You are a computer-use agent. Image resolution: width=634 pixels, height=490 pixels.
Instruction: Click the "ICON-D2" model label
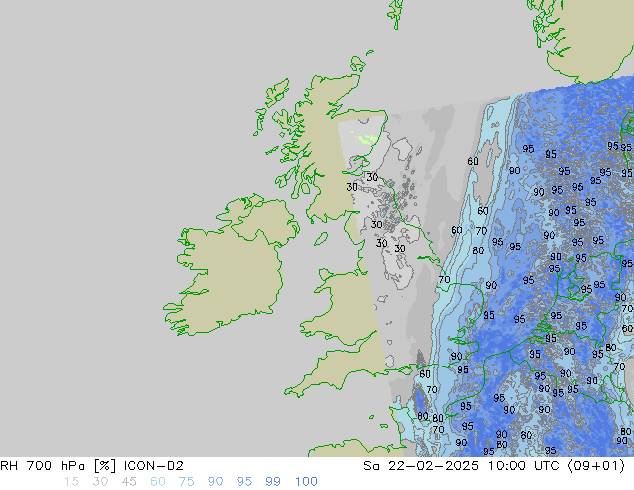click(154, 466)
